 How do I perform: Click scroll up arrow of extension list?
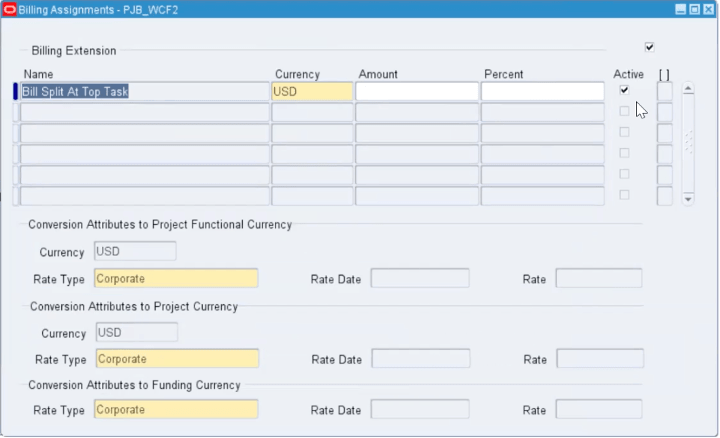tap(688, 89)
